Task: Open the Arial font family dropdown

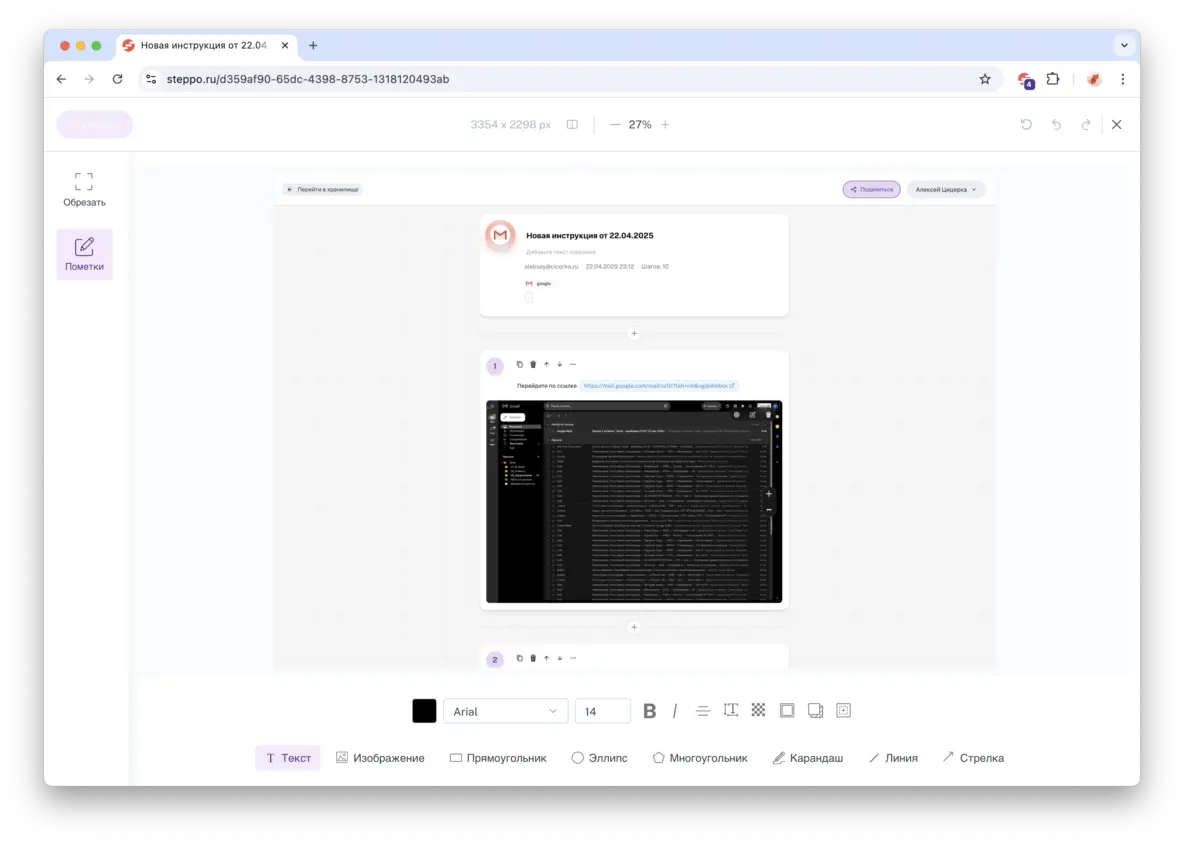Action: coord(505,710)
